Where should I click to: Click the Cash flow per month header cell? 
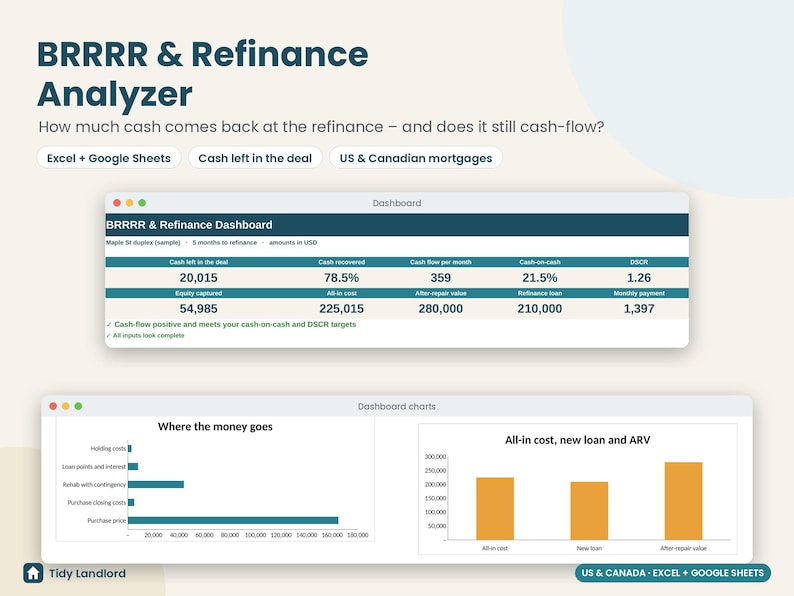tap(441, 262)
